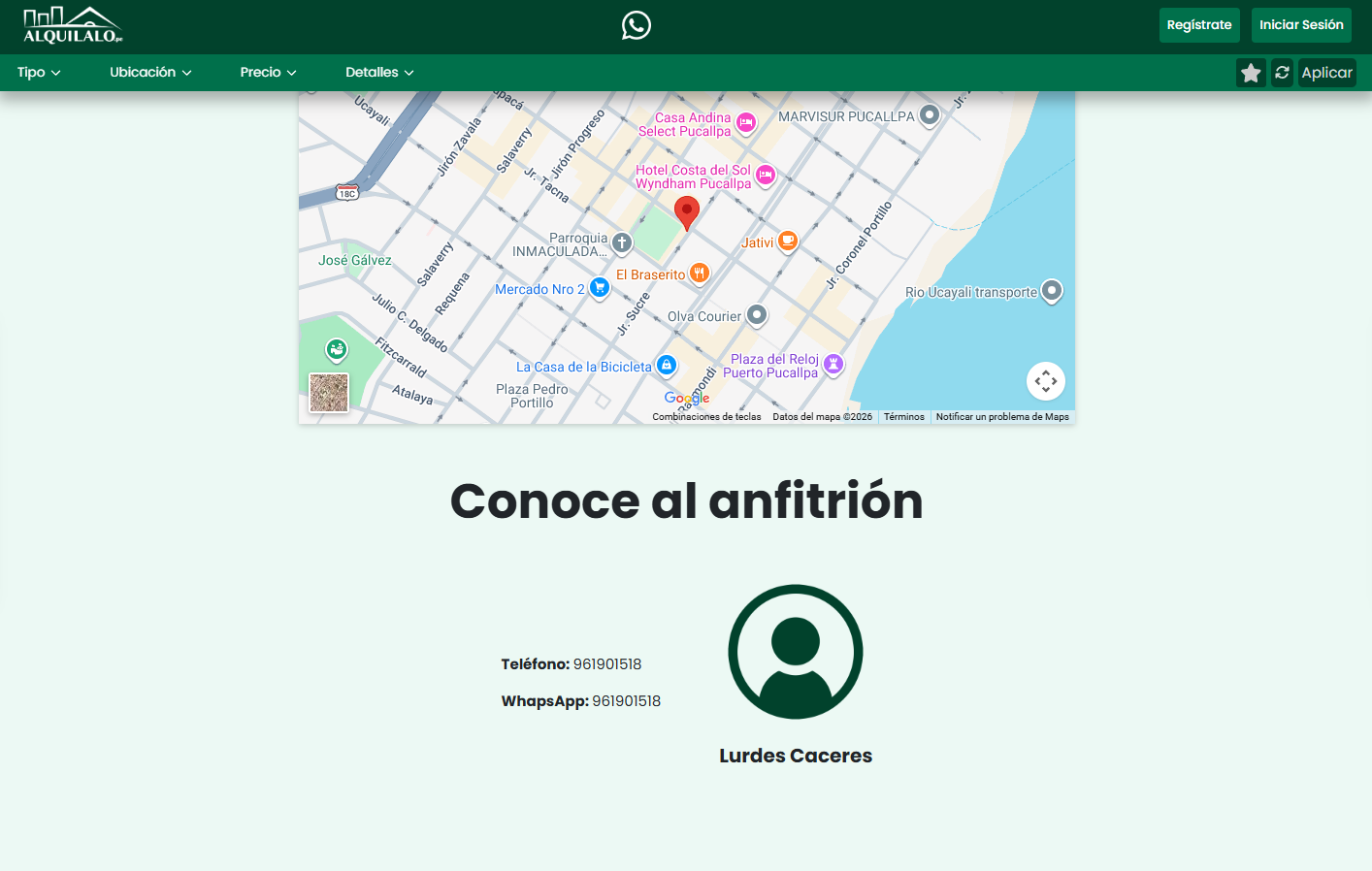1372x871 pixels.
Task: Click the Jativi cafe marker
Action: [788, 242]
